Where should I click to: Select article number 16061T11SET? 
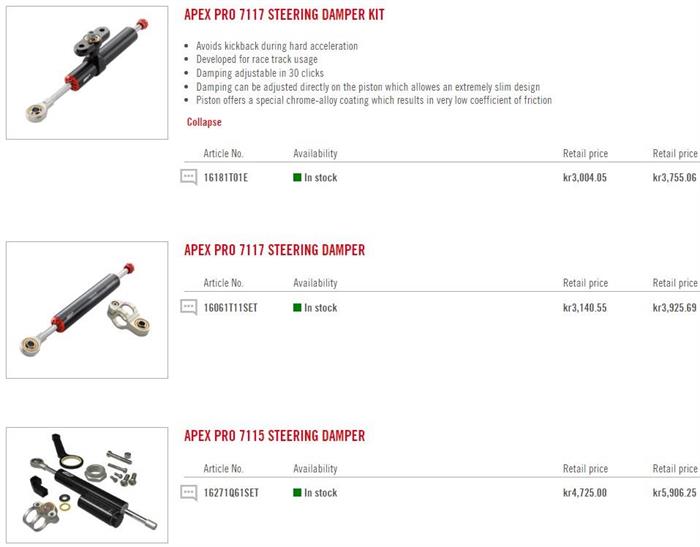tap(230, 308)
